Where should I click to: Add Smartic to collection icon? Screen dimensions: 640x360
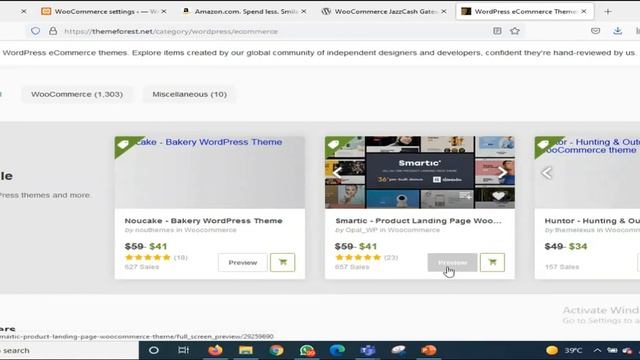[x=466, y=196]
